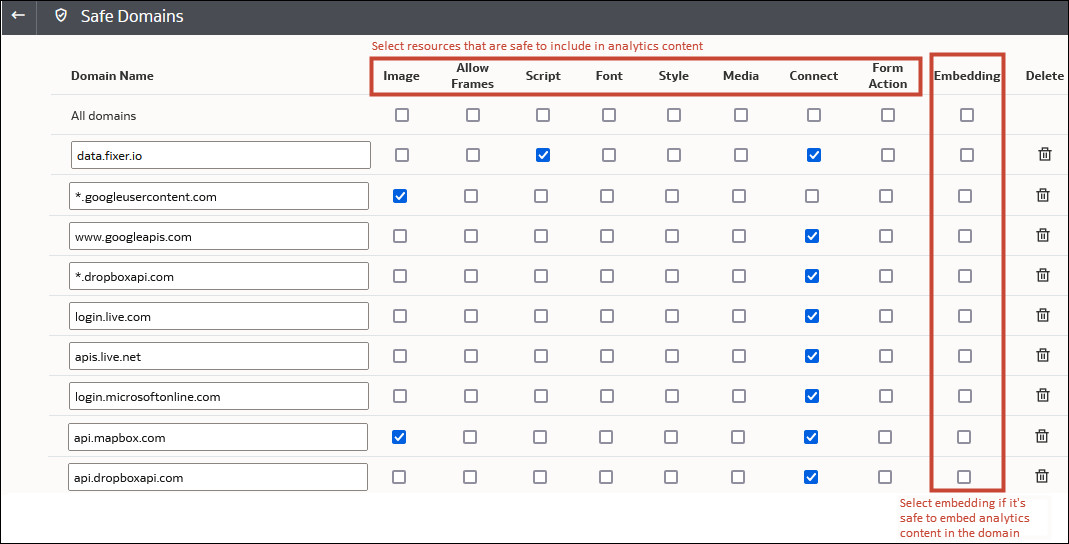Edit the data.fixer.io domain field
This screenshot has height=544, width=1069.
point(221,155)
